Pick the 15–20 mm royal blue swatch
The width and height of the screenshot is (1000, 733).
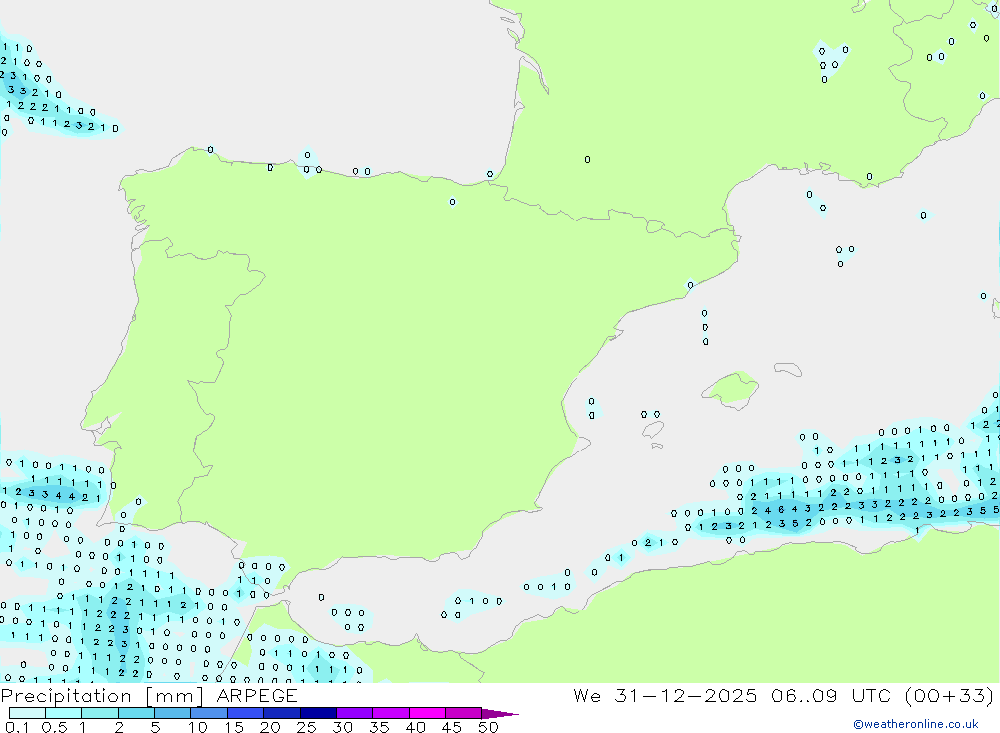(246, 713)
